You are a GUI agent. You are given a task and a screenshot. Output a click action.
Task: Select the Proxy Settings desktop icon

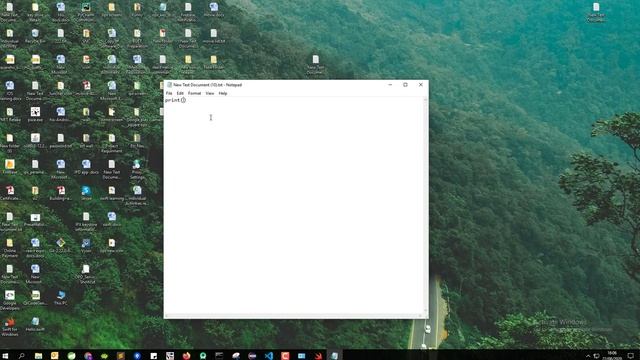point(137,169)
